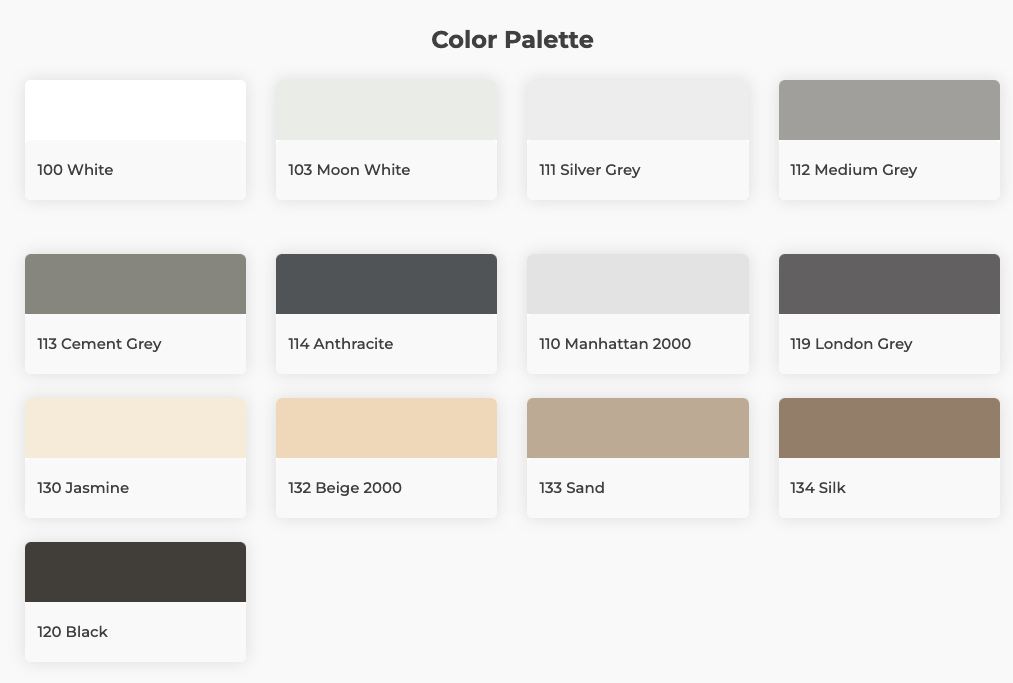
Task: Choose the 132 Beige 2000 swatch
Action: 386,428
